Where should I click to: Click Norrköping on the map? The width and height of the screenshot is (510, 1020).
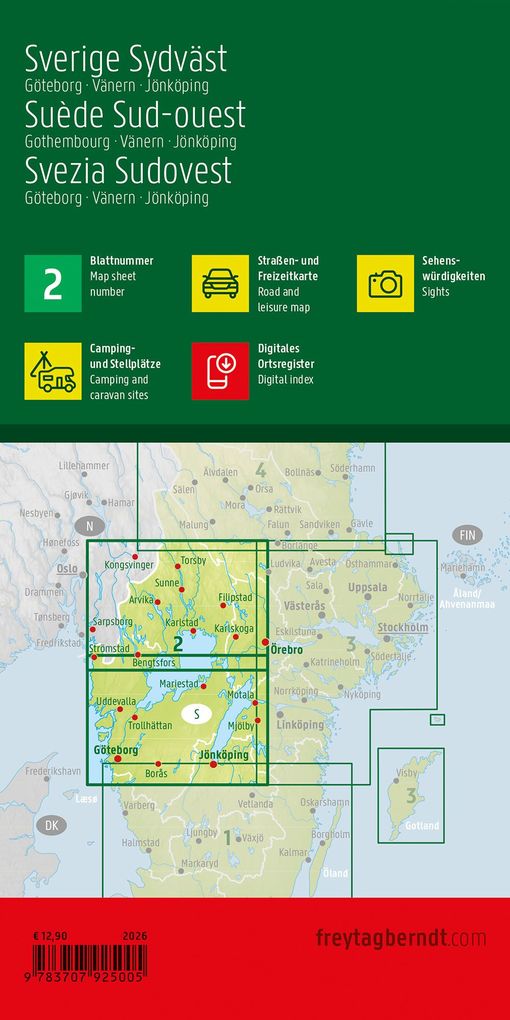pyautogui.click(x=296, y=691)
